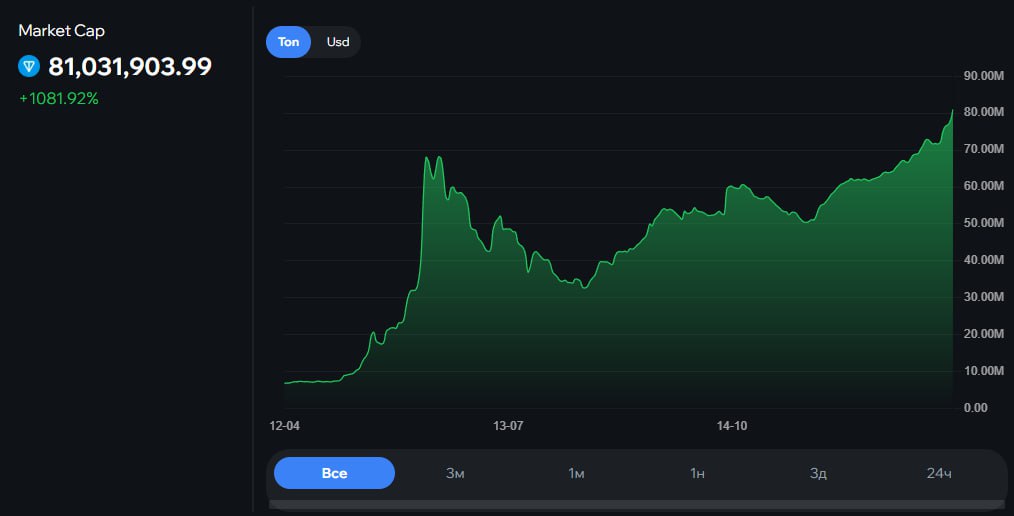Choose the 1н time range
1014x516 pixels.
pos(697,473)
